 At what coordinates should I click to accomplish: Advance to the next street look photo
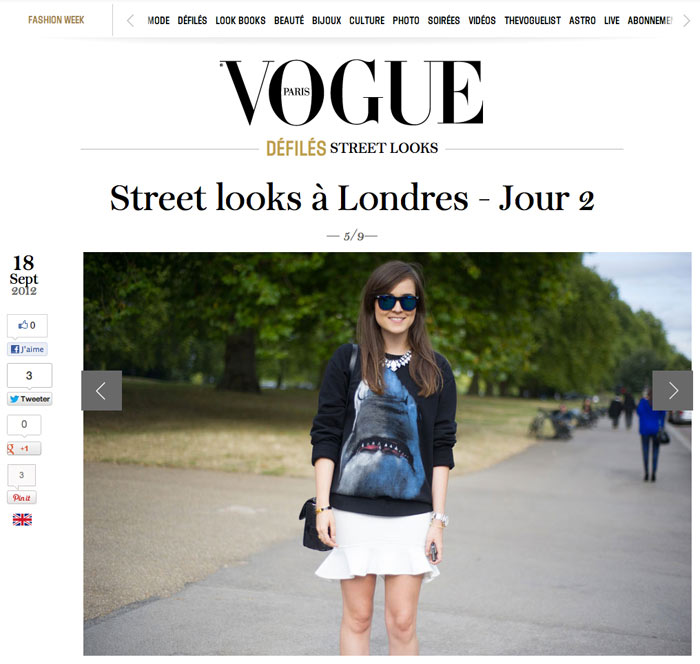pos(672,391)
